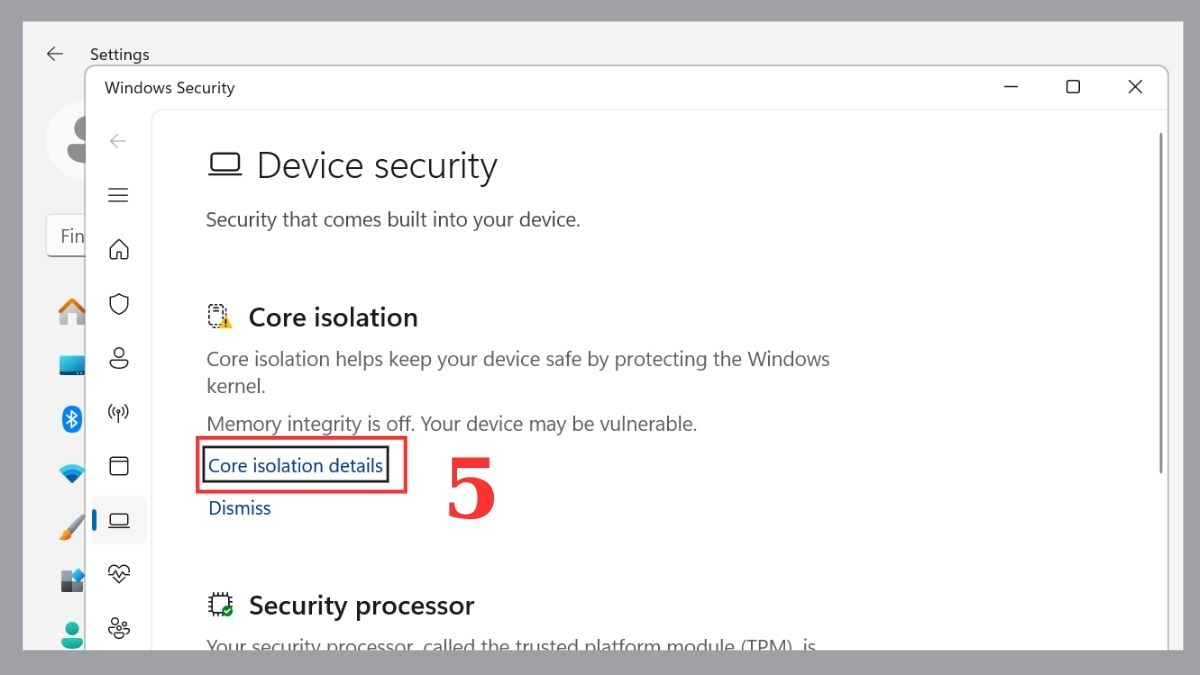This screenshot has width=1200, height=675.
Task: Open Bluetooth & devices in Settings sidebar
Action: (x=72, y=419)
